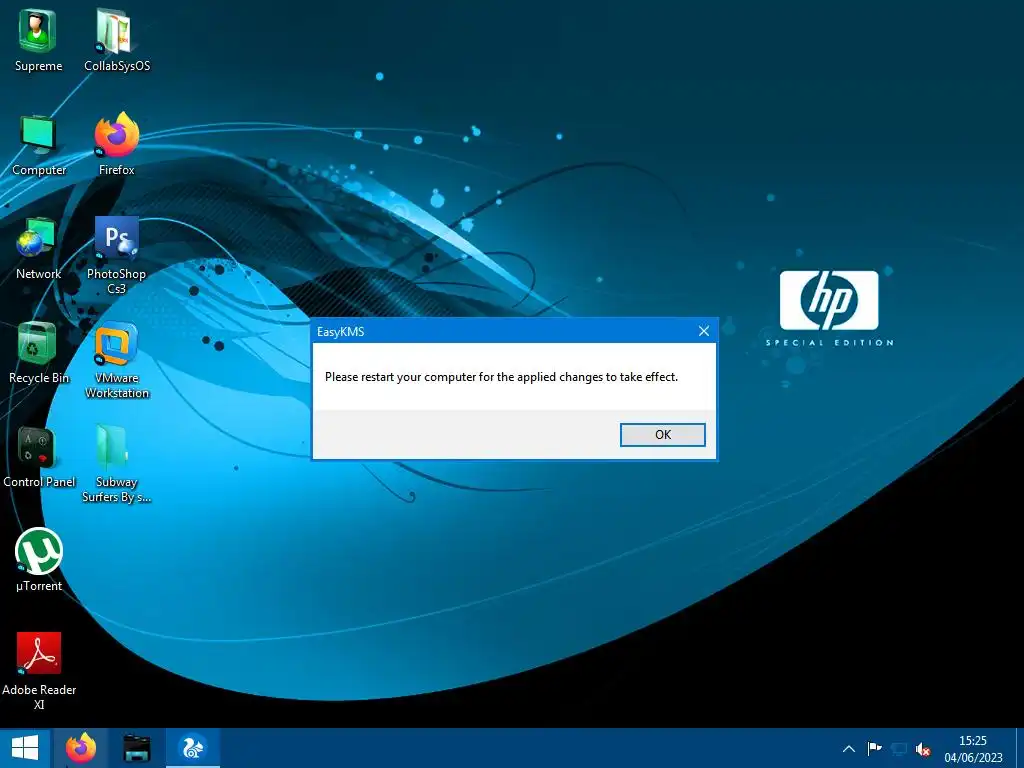
Task: Open the Action Center flag icon
Action: pyautogui.click(x=874, y=748)
